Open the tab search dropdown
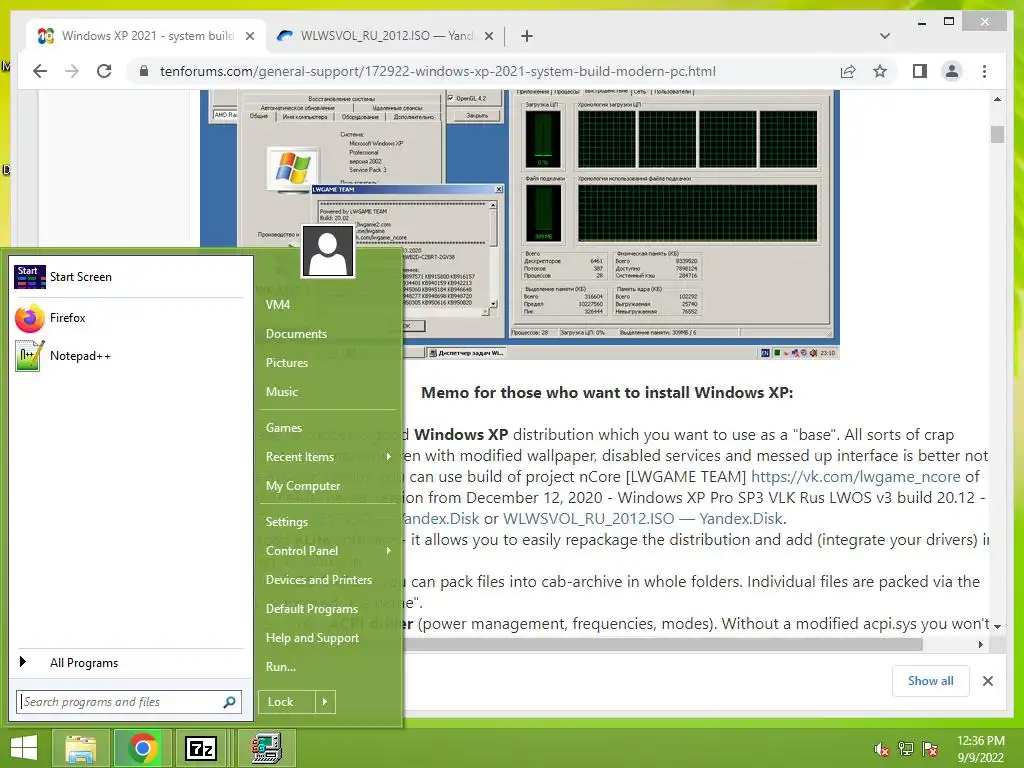The height and width of the screenshot is (768, 1024). click(885, 36)
